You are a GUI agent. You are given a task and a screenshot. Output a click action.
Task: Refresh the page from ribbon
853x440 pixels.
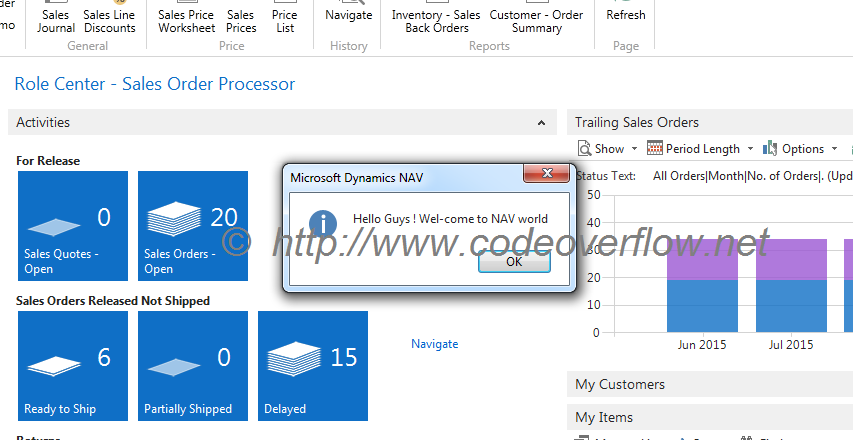point(626,12)
